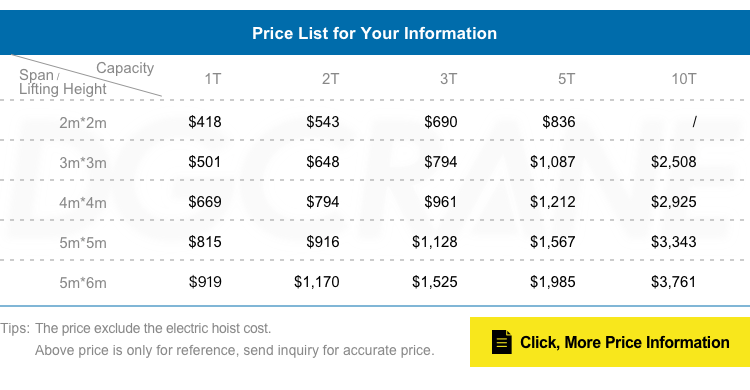Click the 5m*6m row label
750x390 pixels.
pyautogui.click(x=83, y=283)
